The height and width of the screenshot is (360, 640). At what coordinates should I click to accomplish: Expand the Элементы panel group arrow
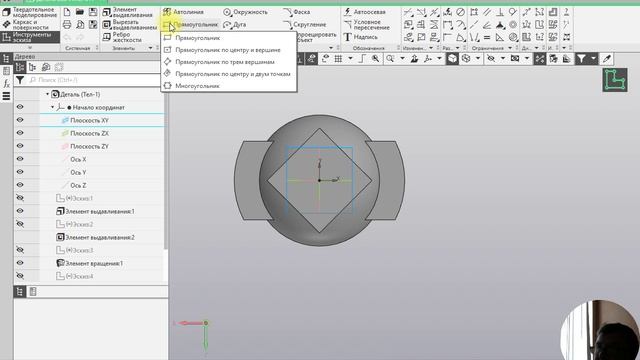coord(150,48)
